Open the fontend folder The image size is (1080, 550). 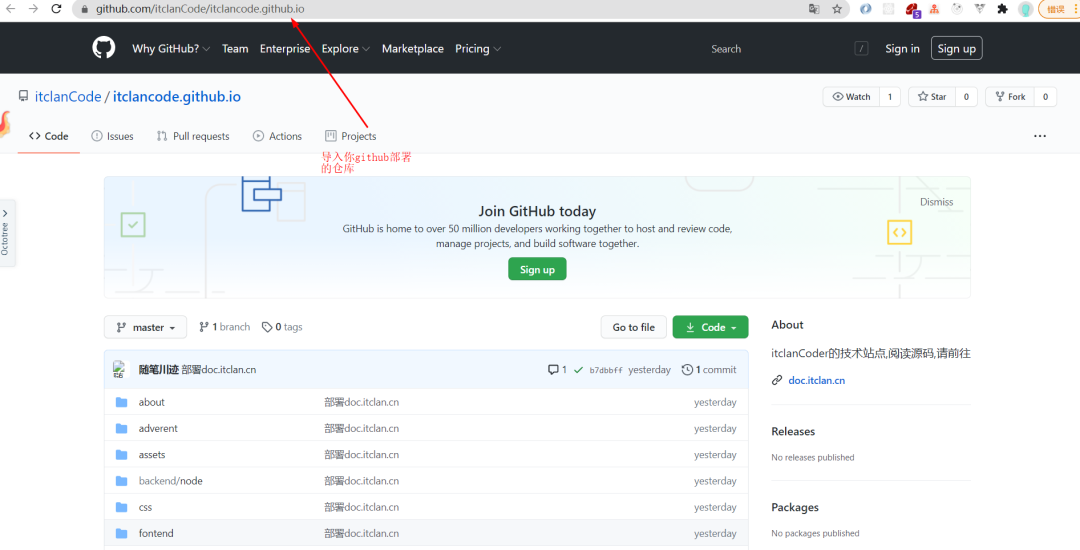pyautogui.click(x=156, y=533)
